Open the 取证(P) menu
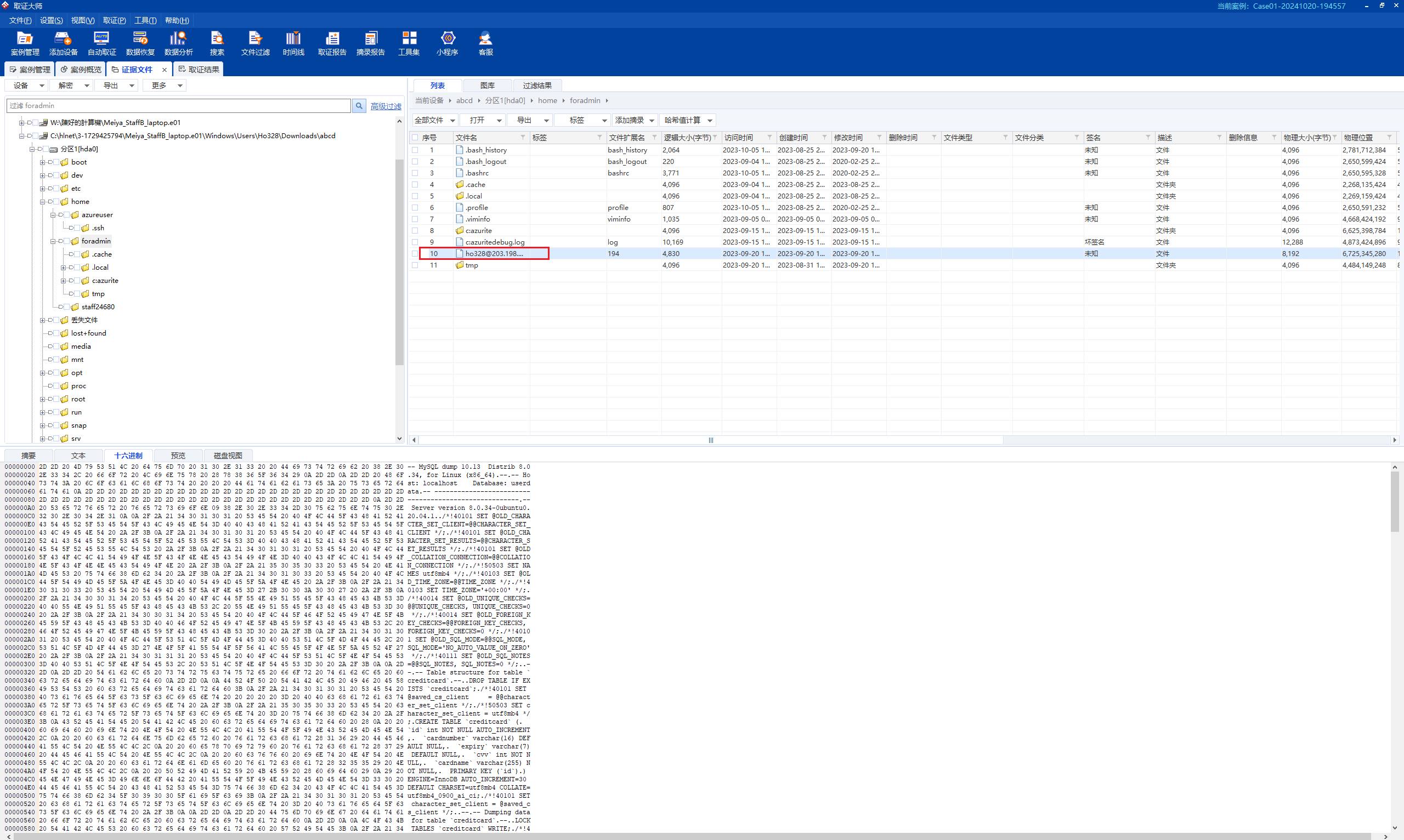Screen dimensions: 1404x840 (115, 20)
